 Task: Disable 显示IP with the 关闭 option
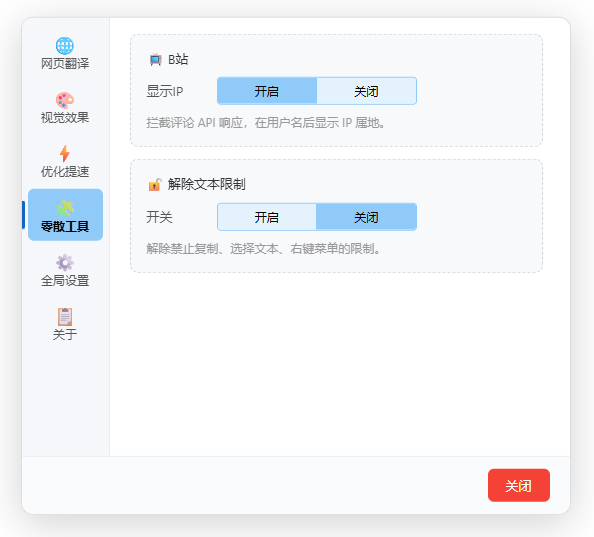[x=366, y=91]
